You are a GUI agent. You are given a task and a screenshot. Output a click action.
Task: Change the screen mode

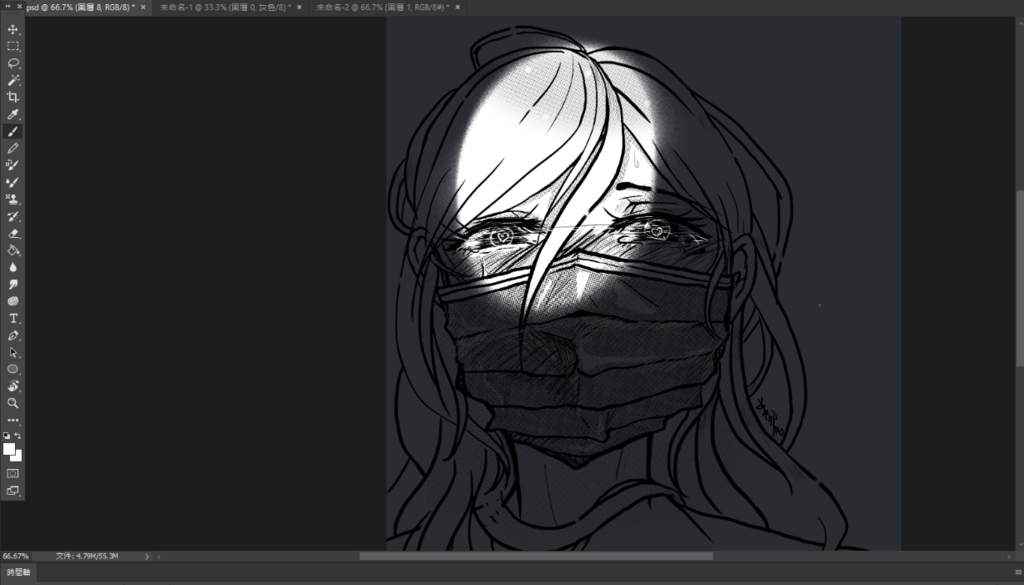click(x=12, y=490)
